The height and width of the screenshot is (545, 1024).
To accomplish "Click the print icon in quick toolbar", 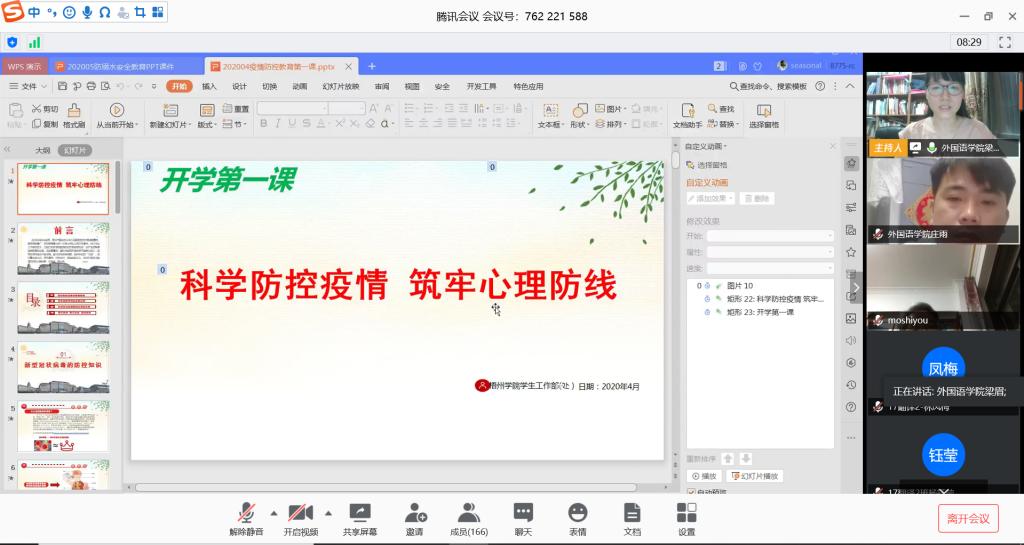I will pos(91,86).
